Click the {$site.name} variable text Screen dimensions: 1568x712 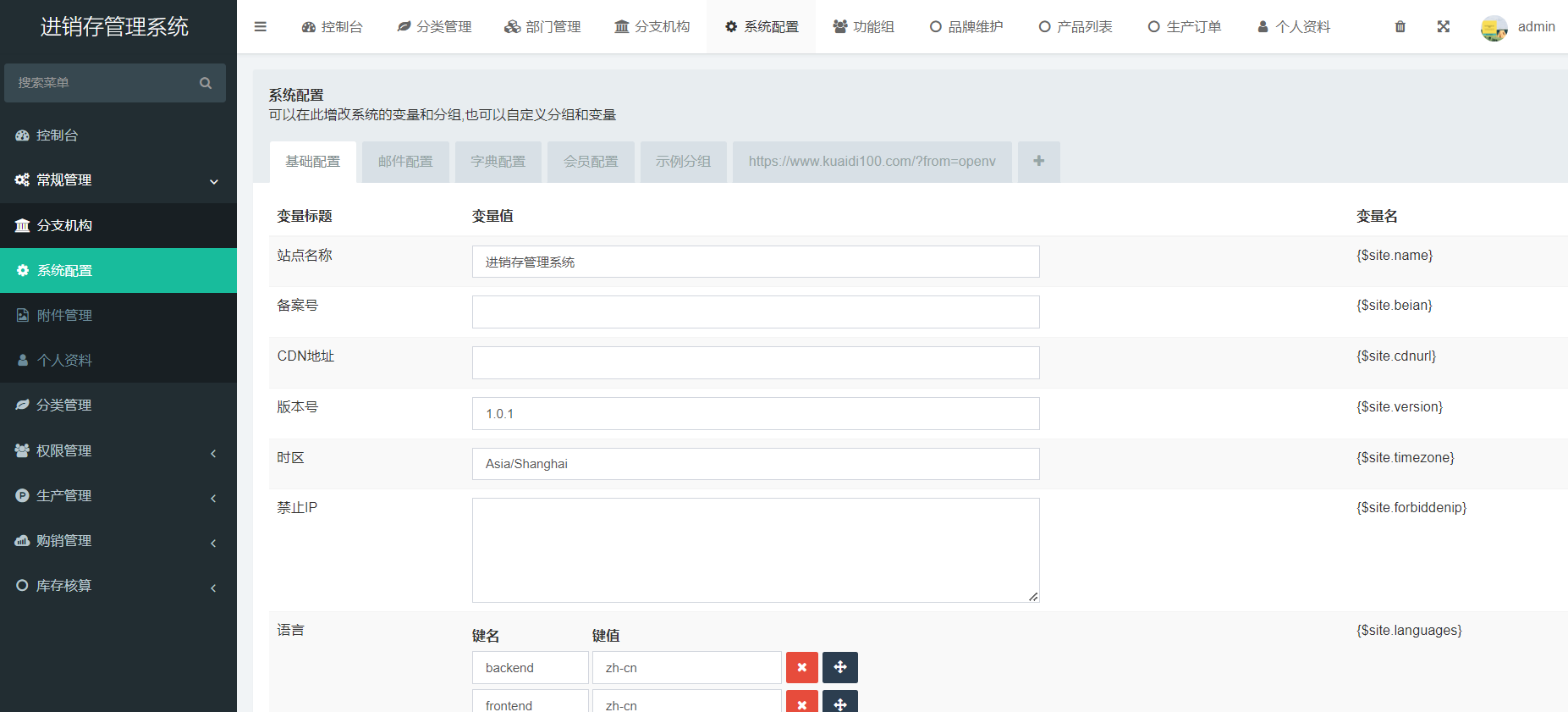(x=1395, y=255)
